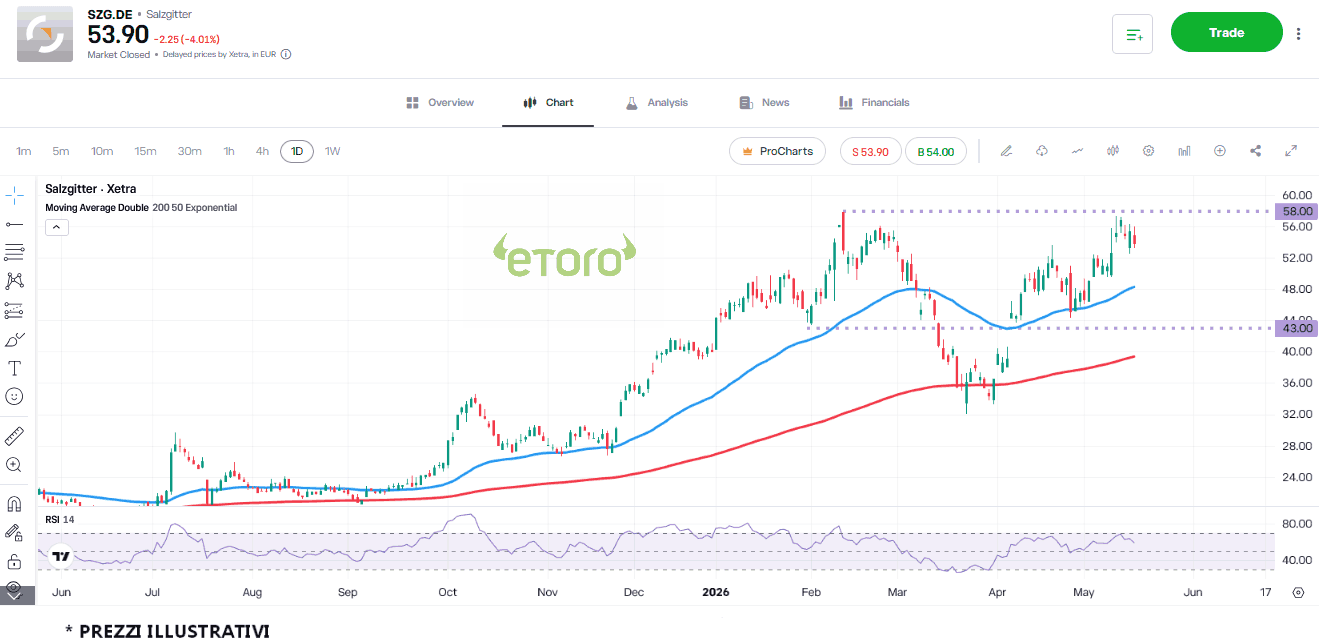
Task: Set timeframe to 1m
Action: tap(24, 152)
